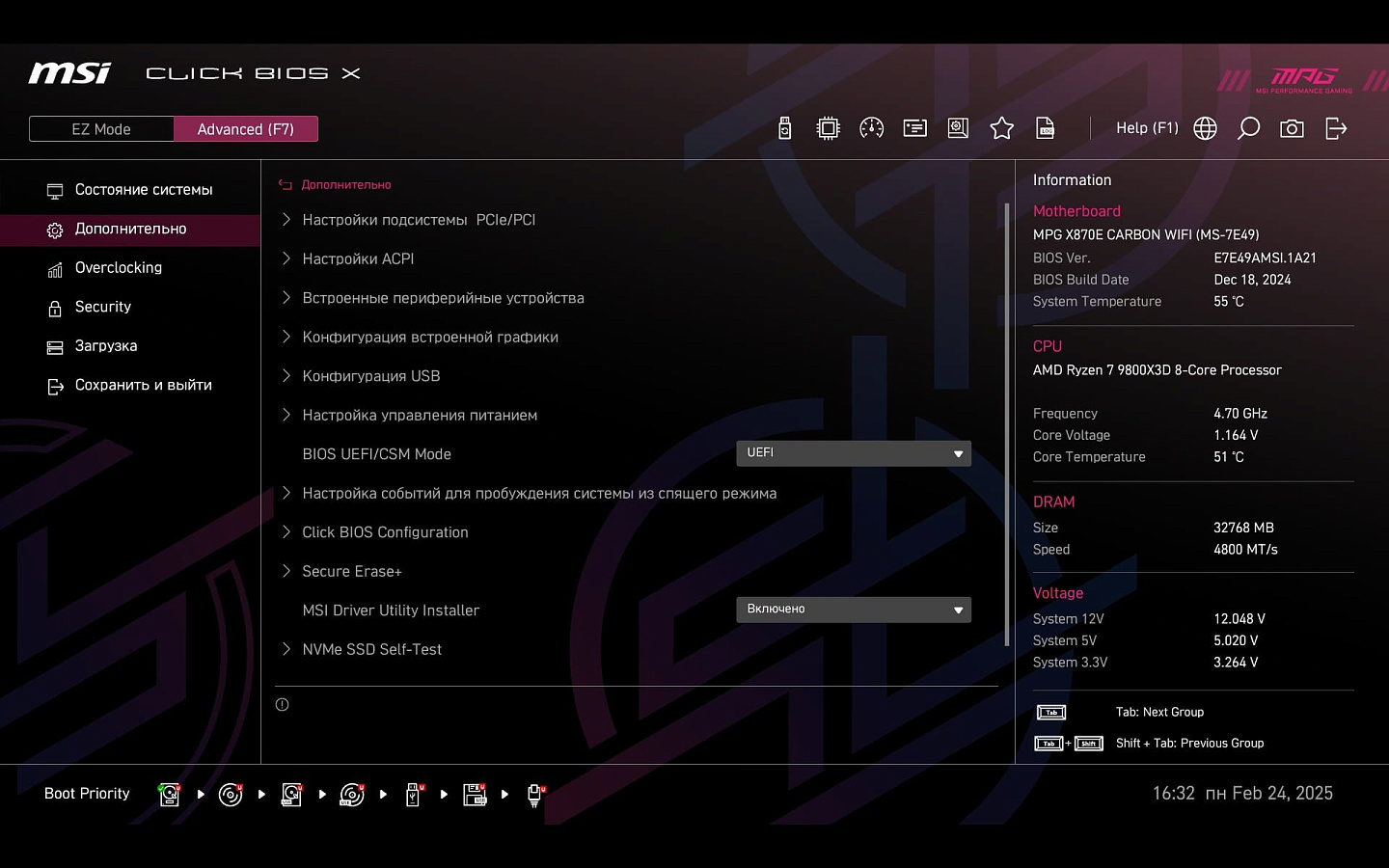Click the Voltage heading in the Information panel
The image size is (1389, 868).
1058,593
